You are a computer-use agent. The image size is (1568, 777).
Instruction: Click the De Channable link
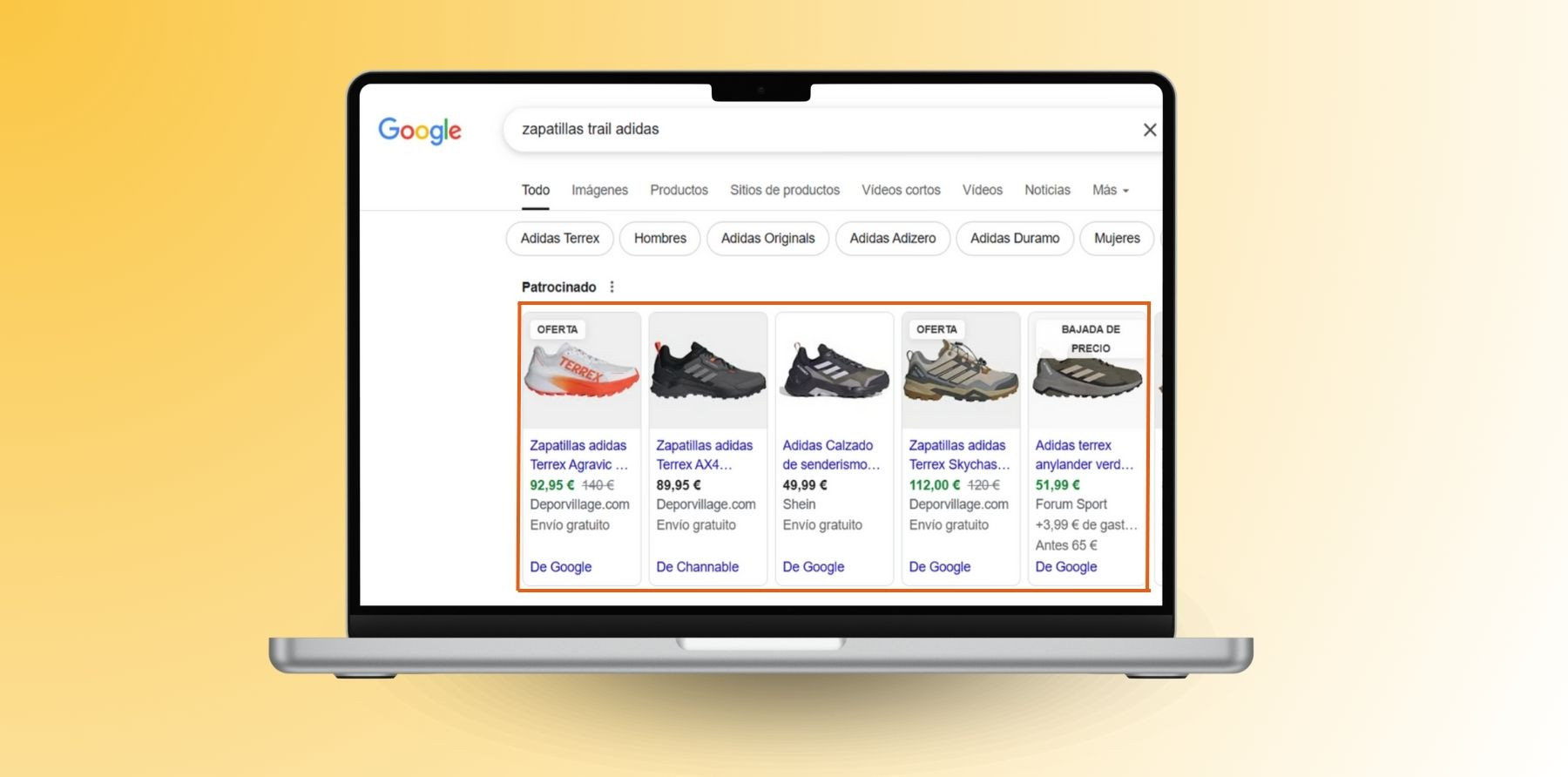coord(697,567)
